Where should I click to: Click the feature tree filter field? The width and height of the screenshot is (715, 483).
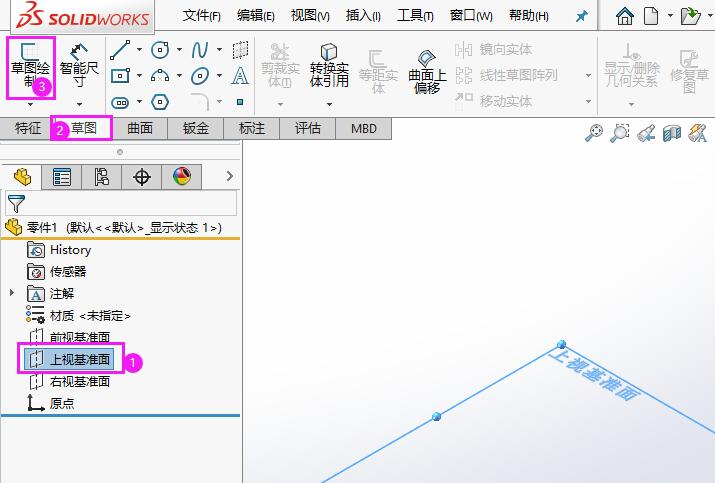click(x=121, y=203)
